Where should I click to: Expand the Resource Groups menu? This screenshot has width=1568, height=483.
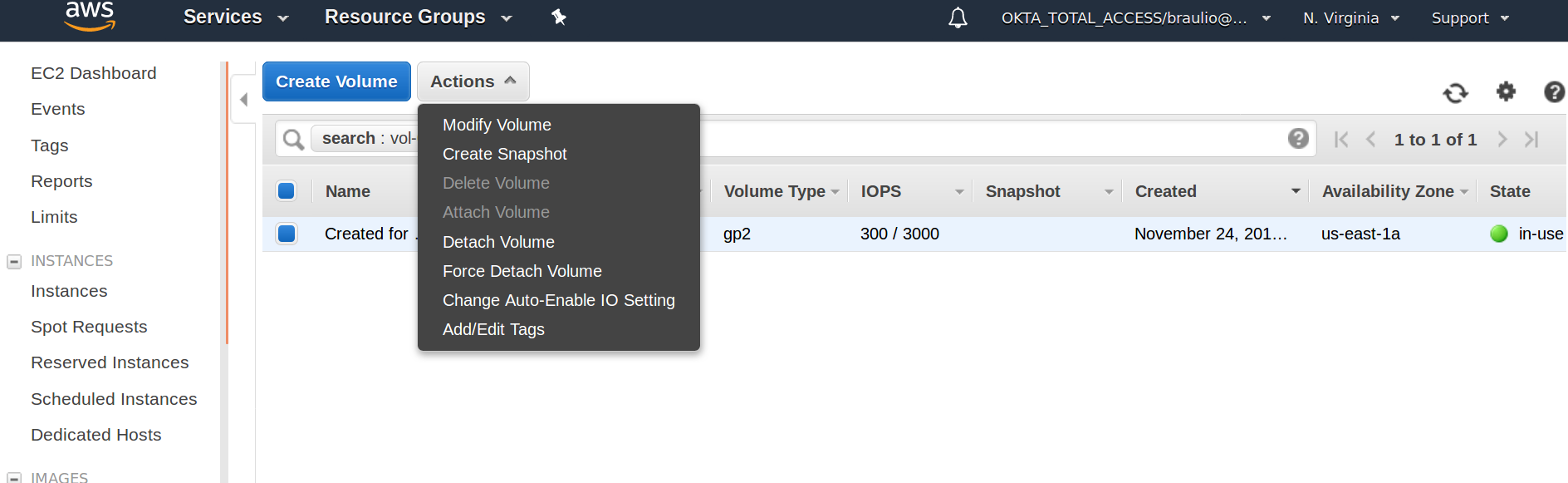[x=419, y=17]
